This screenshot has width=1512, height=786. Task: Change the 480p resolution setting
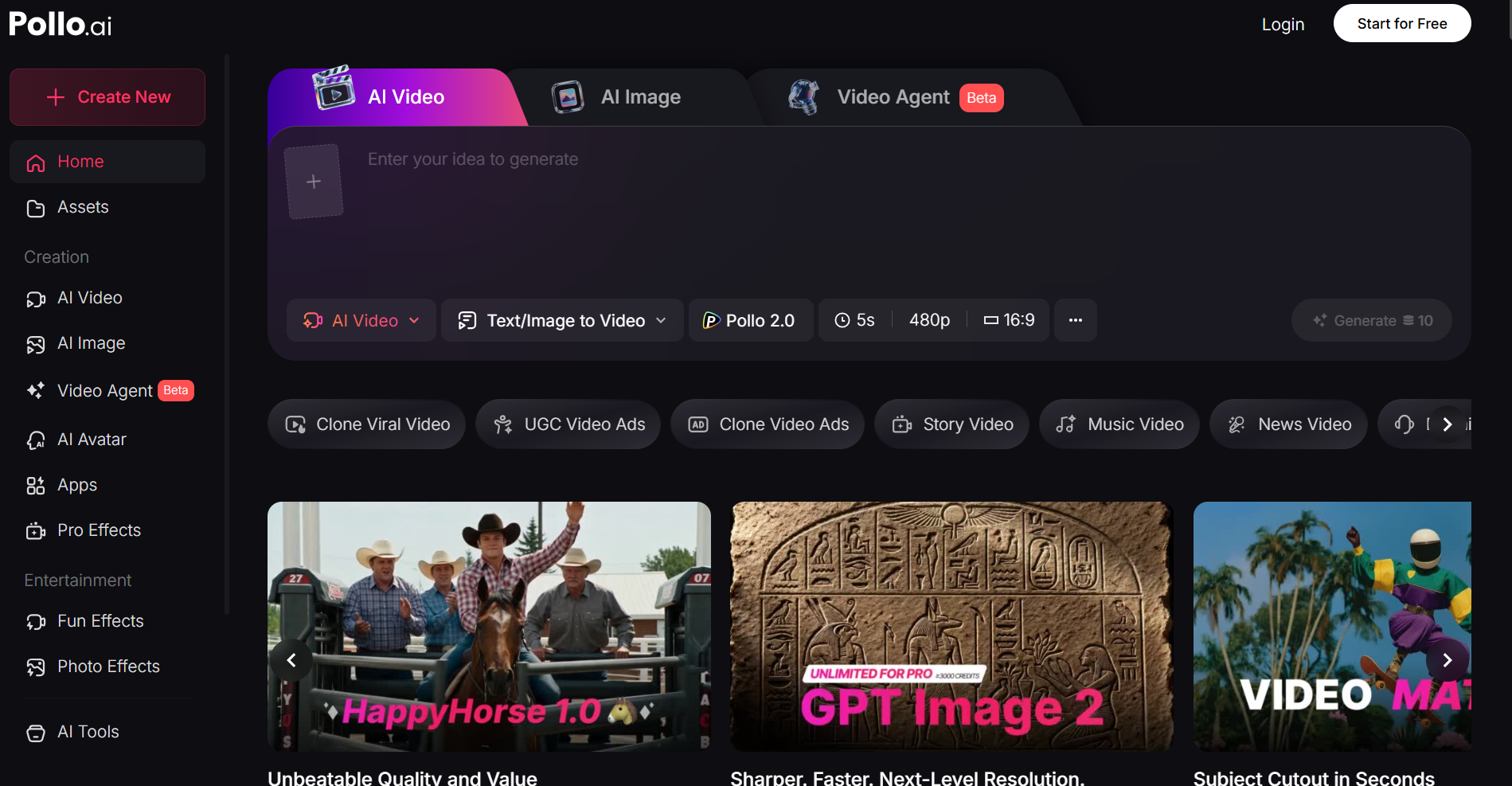[x=929, y=320]
